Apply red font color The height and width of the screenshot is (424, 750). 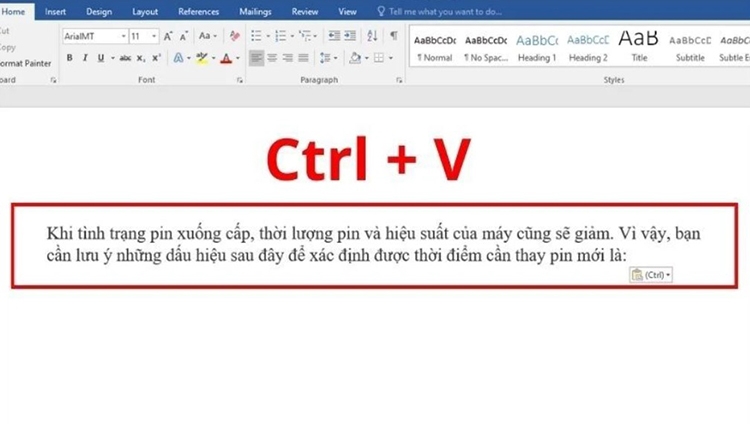(226, 58)
